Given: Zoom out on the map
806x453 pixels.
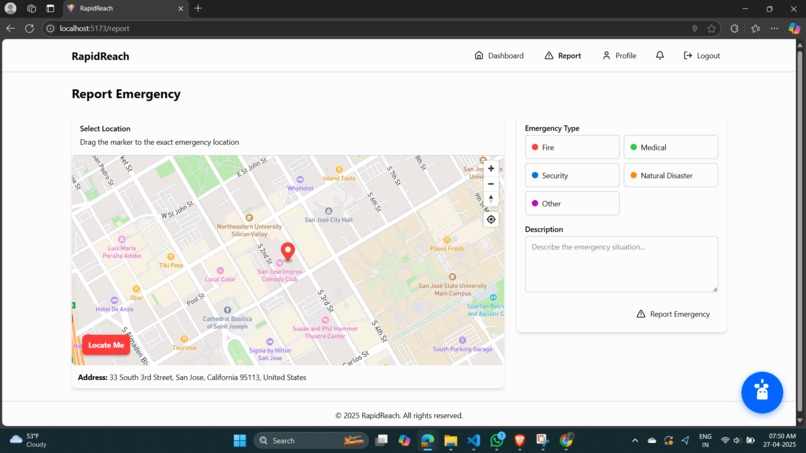Looking at the screenshot, I should 491,184.
